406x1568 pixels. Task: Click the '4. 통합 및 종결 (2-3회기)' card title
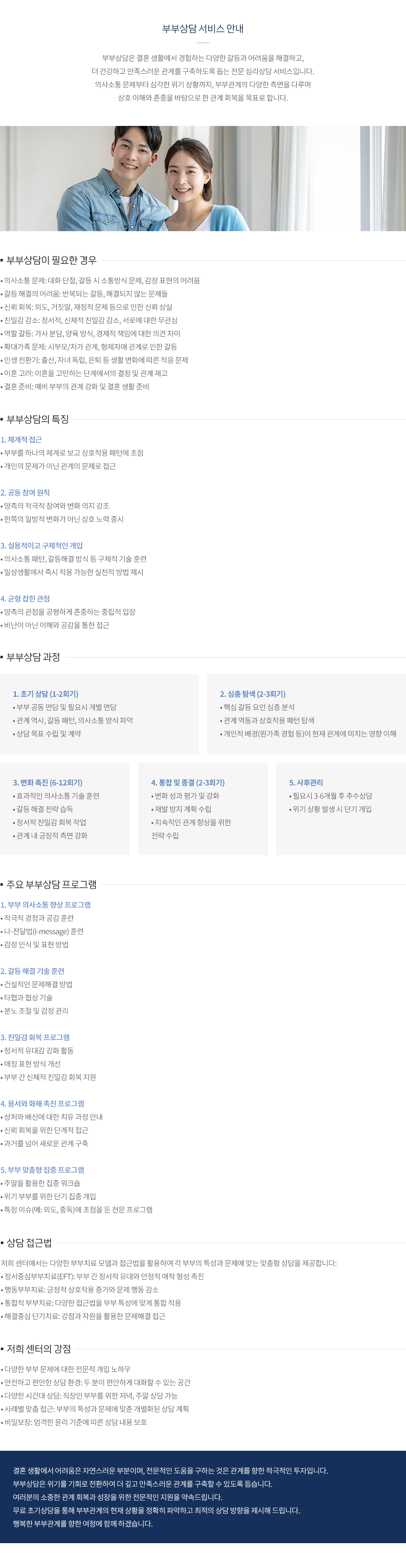188,783
